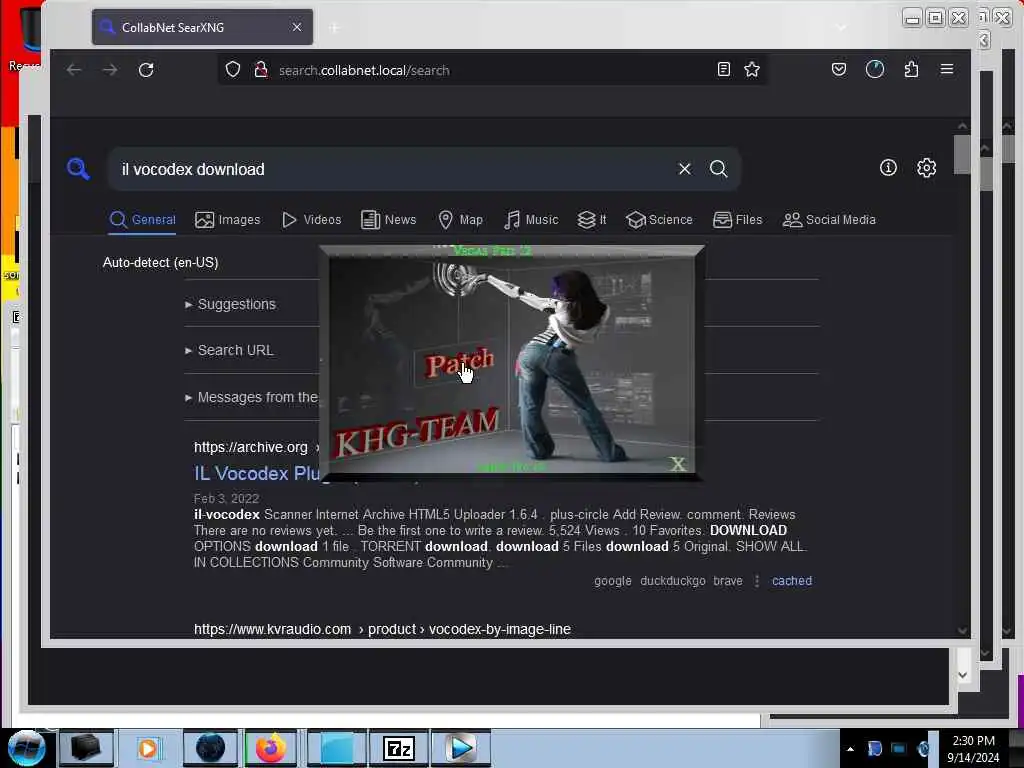The width and height of the screenshot is (1024, 768).
Task: Click the red Patch button in keygen
Action: (459, 362)
